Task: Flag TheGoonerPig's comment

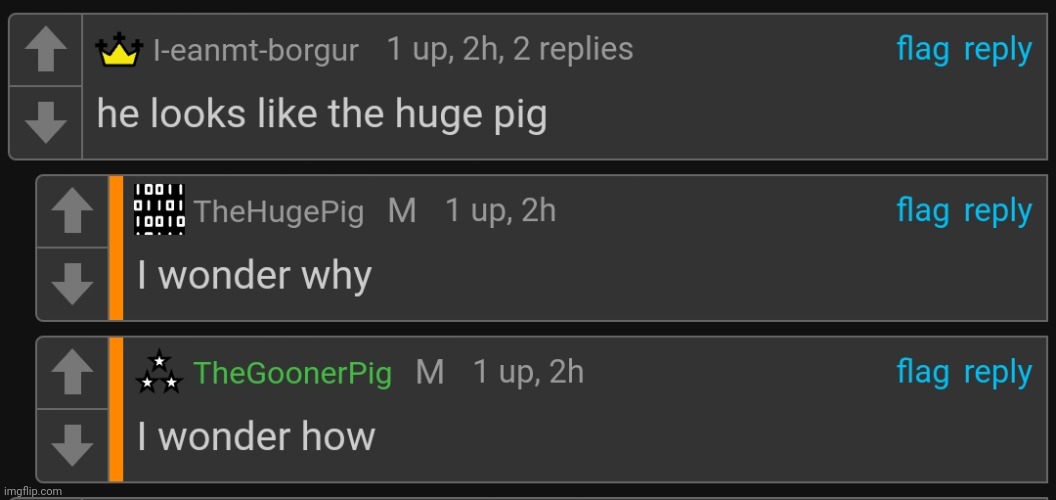Action: tap(923, 373)
